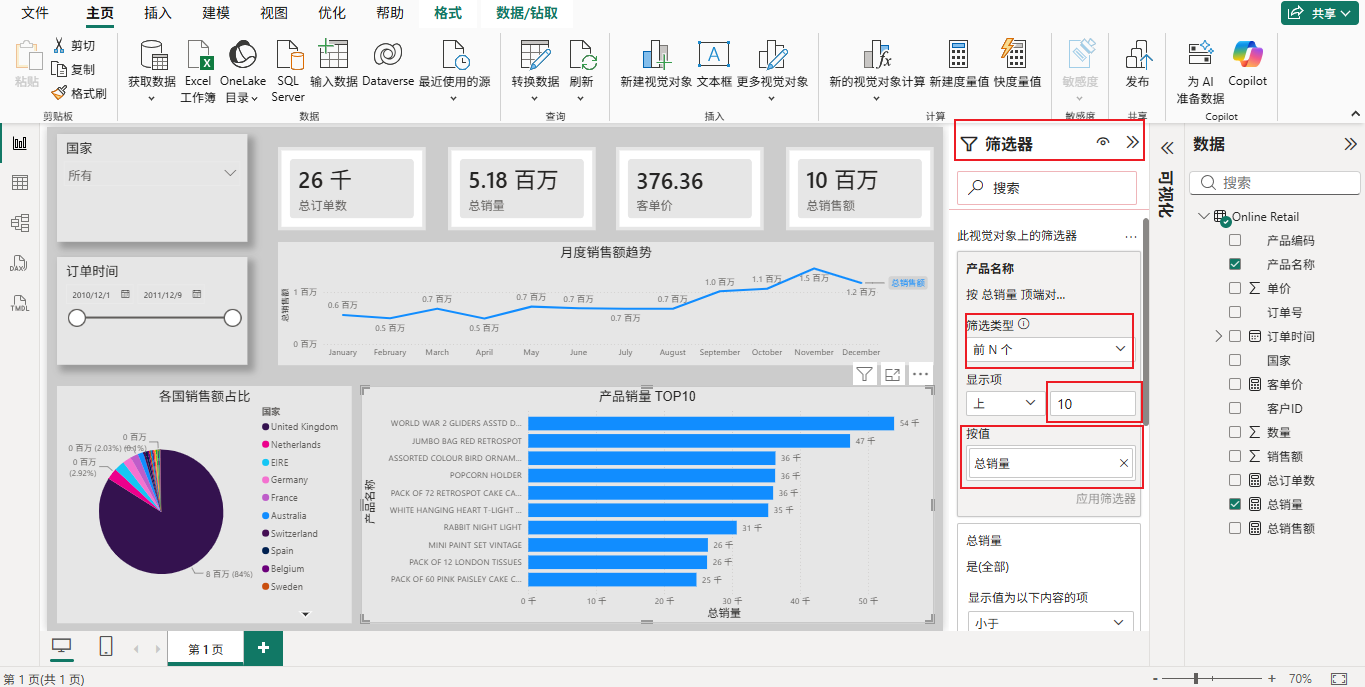This screenshot has height=687, width=1365.
Task: Switch to 视图 ribbon tab
Action: click(x=274, y=13)
